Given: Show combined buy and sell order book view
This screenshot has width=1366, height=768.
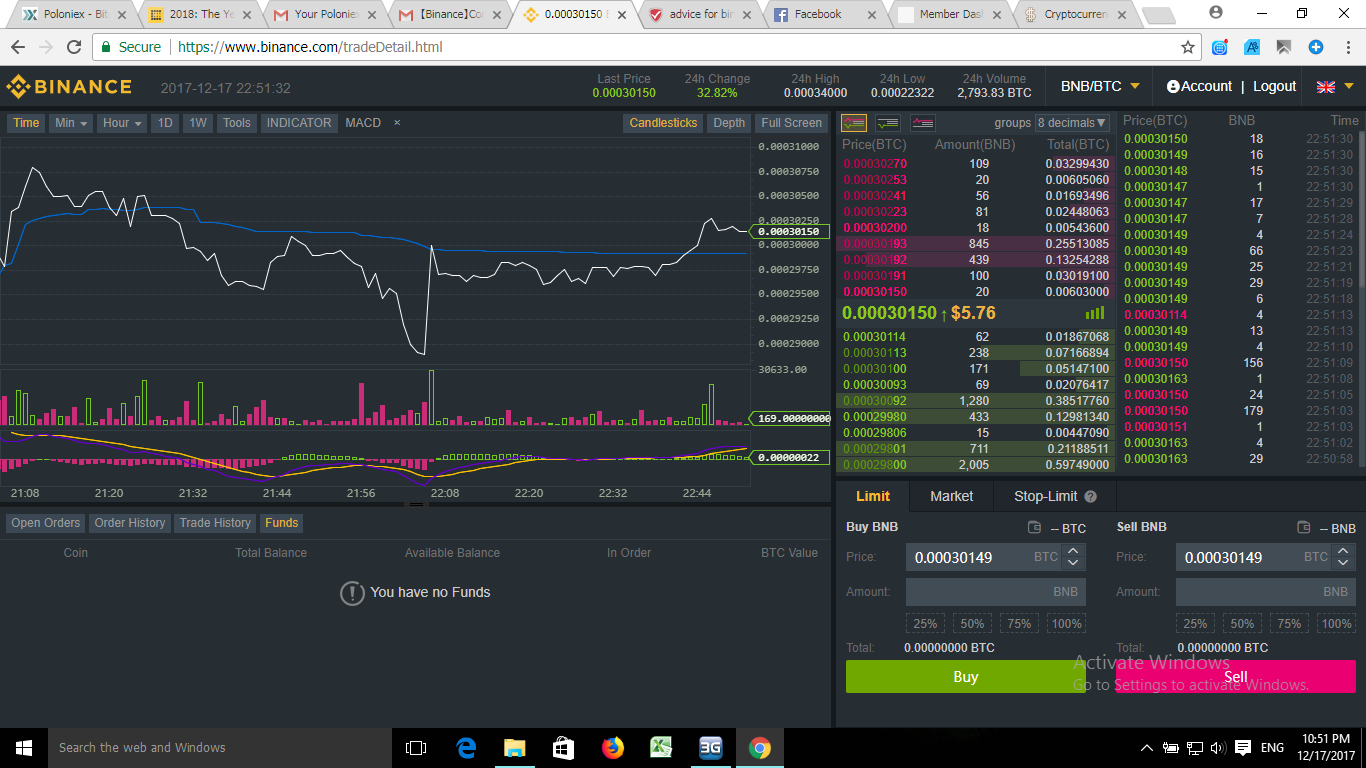Looking at the screenshot, I should pos(854,123).
